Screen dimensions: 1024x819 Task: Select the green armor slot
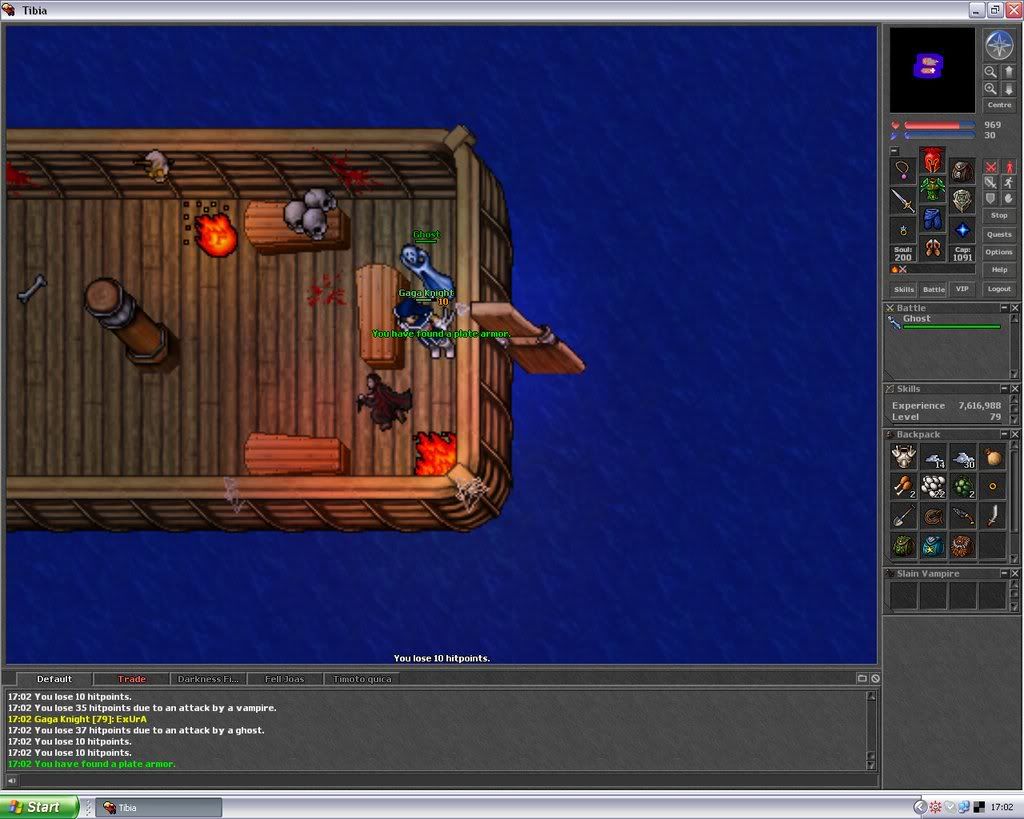(x=932, y=190)
